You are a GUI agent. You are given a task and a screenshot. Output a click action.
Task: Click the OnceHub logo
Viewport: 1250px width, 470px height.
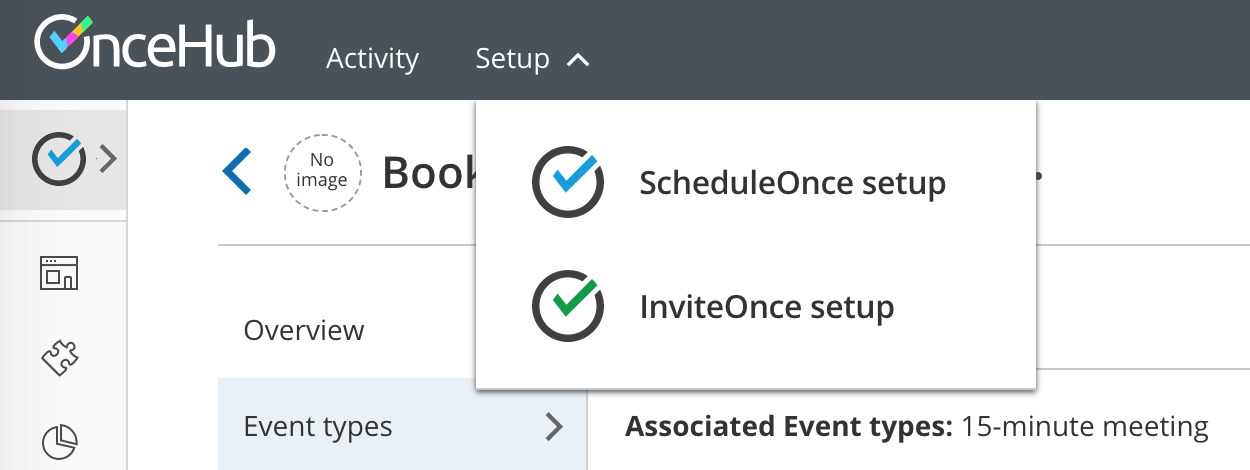(155, 45)
